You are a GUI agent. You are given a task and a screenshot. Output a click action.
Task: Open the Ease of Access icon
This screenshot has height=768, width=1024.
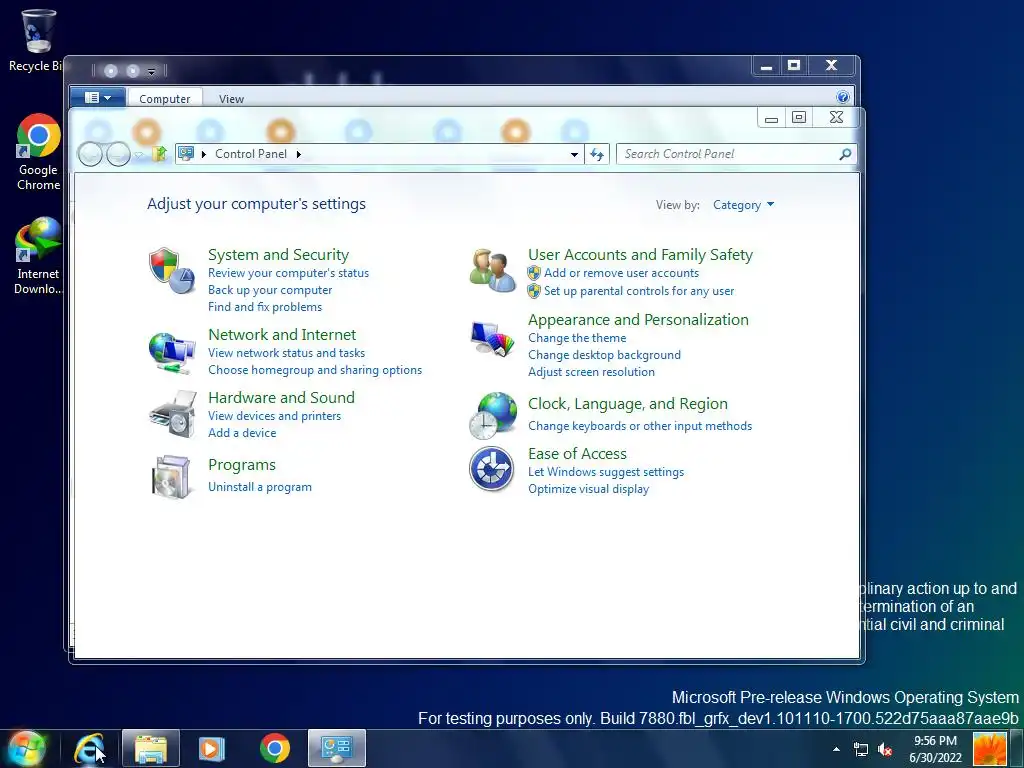click(x=492, y=469)
